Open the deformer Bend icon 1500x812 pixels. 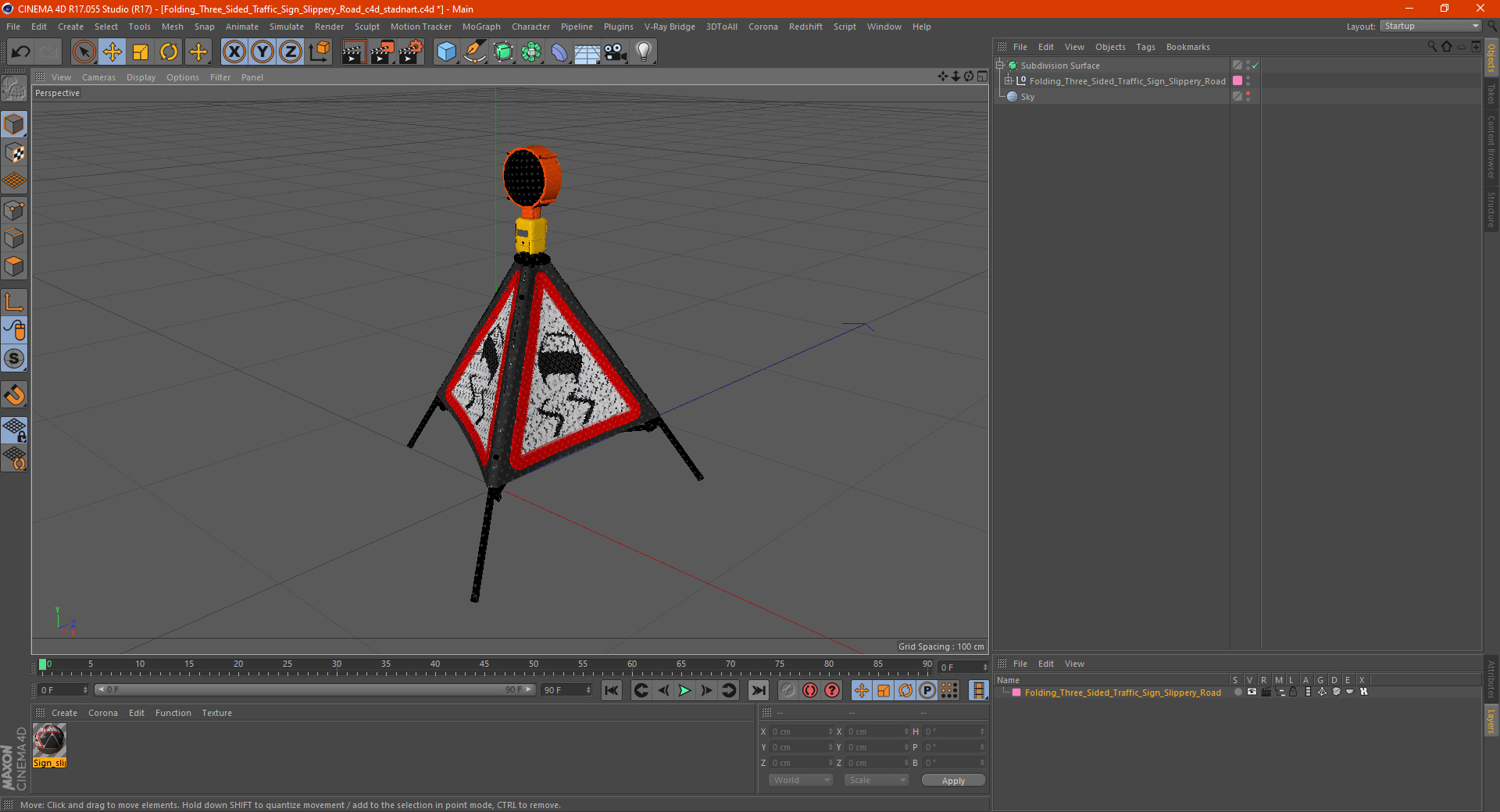(x=559, y=52)
